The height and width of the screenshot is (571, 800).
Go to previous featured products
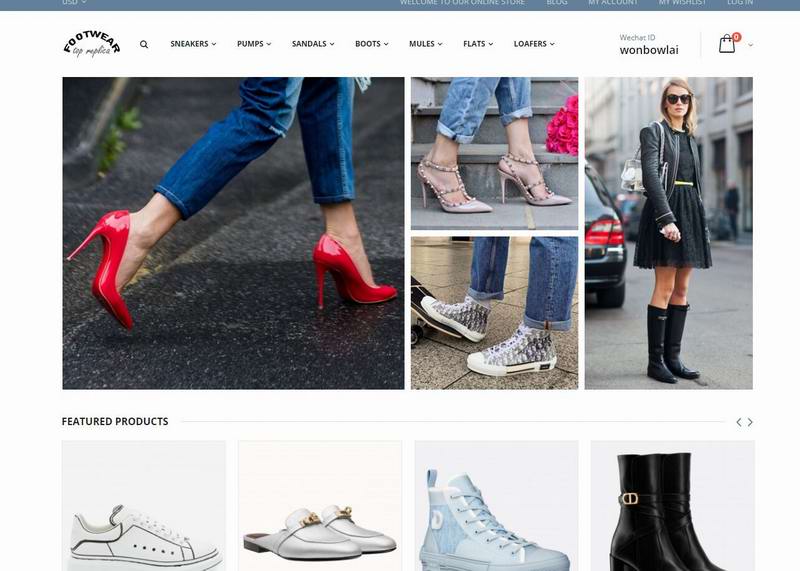[738, 422]
